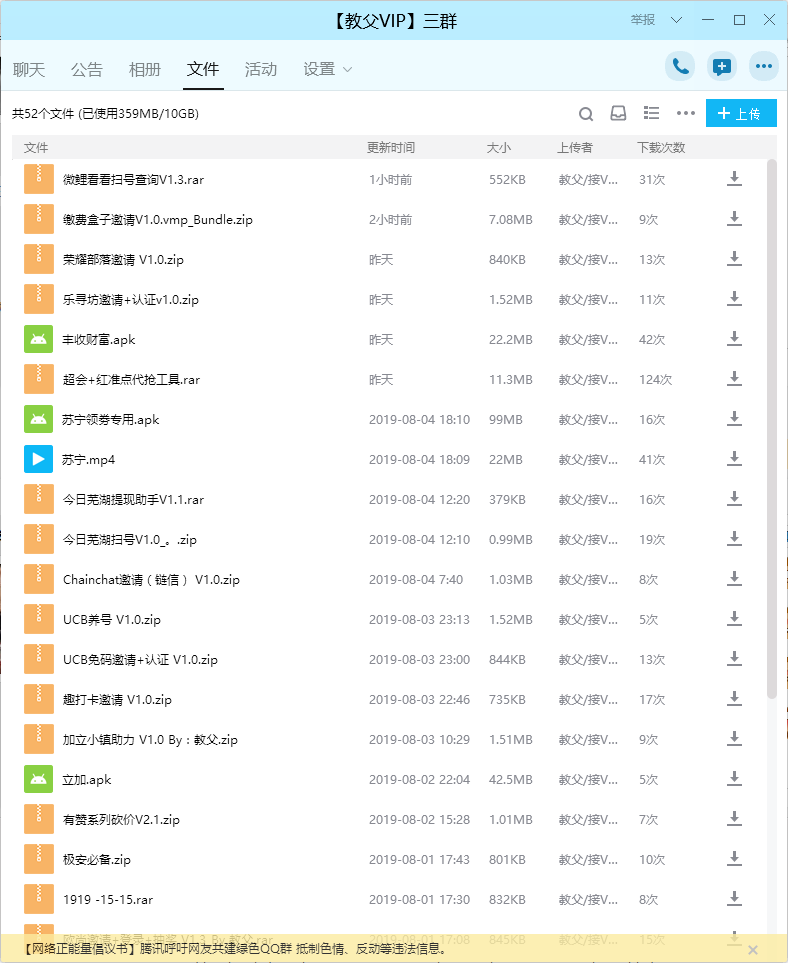
Task: Download 今日芜湖提现助手V1.1.rar
Action: (x=734, y=499)
